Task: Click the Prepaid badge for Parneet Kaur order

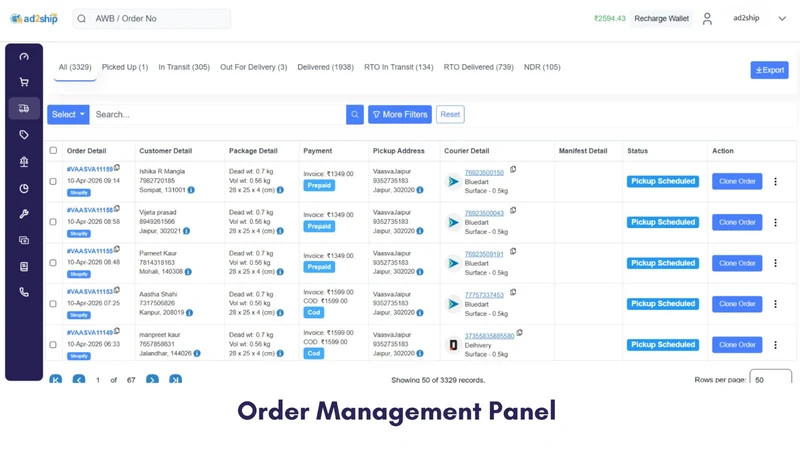Action: click(x=319, y=267)
